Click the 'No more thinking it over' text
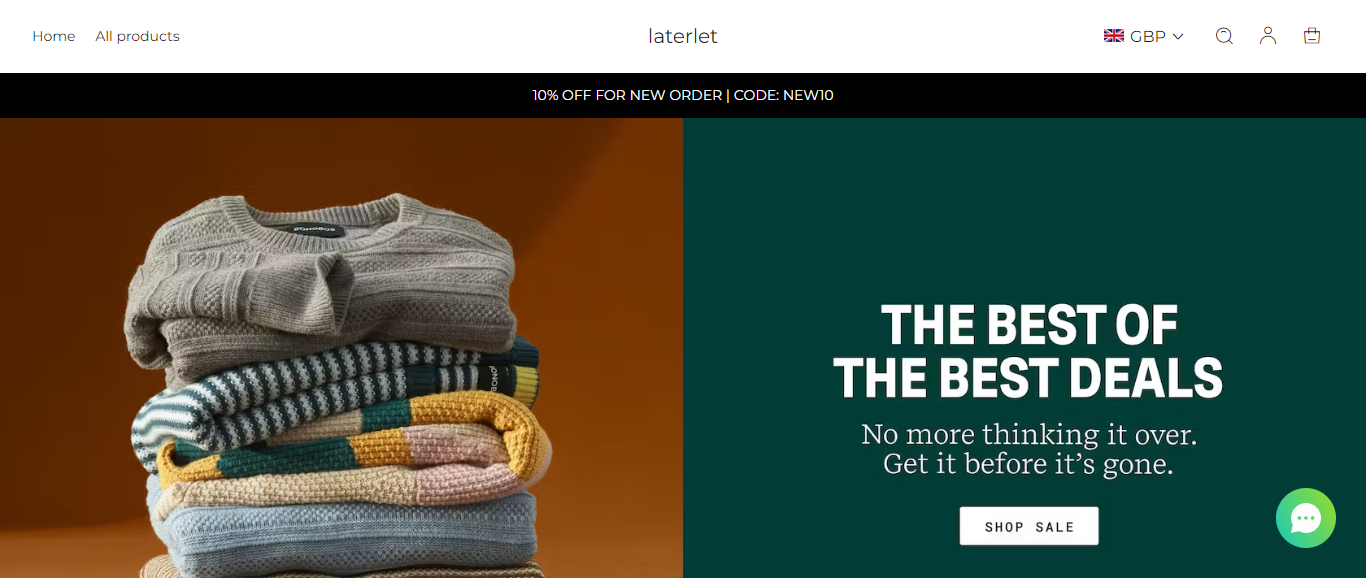Image resolution: width=1366 pixels, height=578 pixels. pyautogui.click(x=1029, y=434)
